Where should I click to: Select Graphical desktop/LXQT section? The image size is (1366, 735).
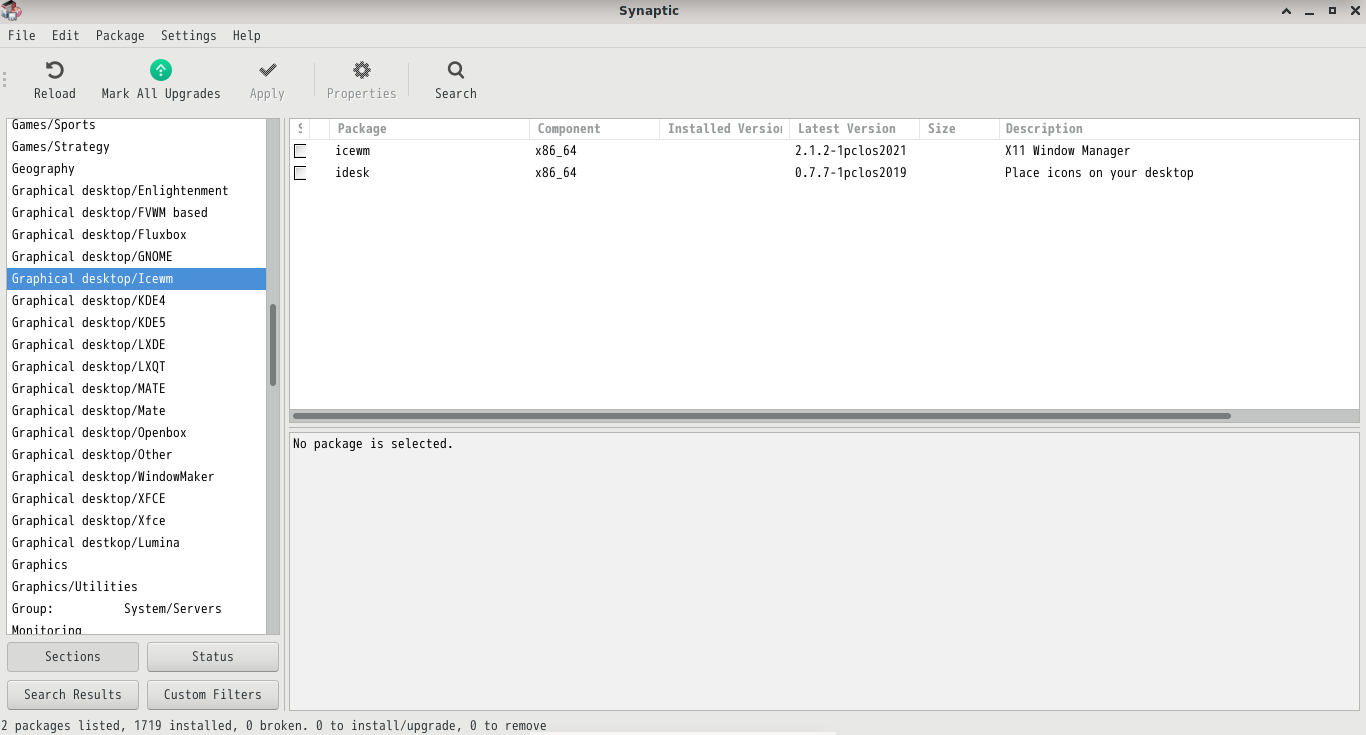point(136,367)
